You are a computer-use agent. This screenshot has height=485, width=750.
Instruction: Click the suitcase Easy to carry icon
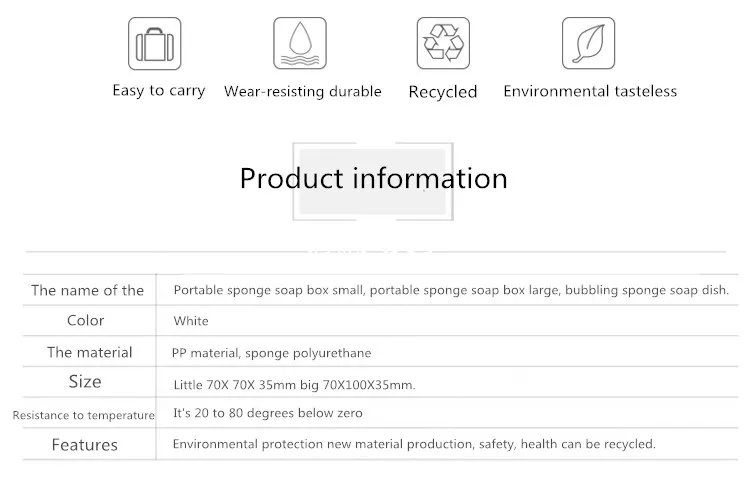pyautogui.click(x=154, y=43)
